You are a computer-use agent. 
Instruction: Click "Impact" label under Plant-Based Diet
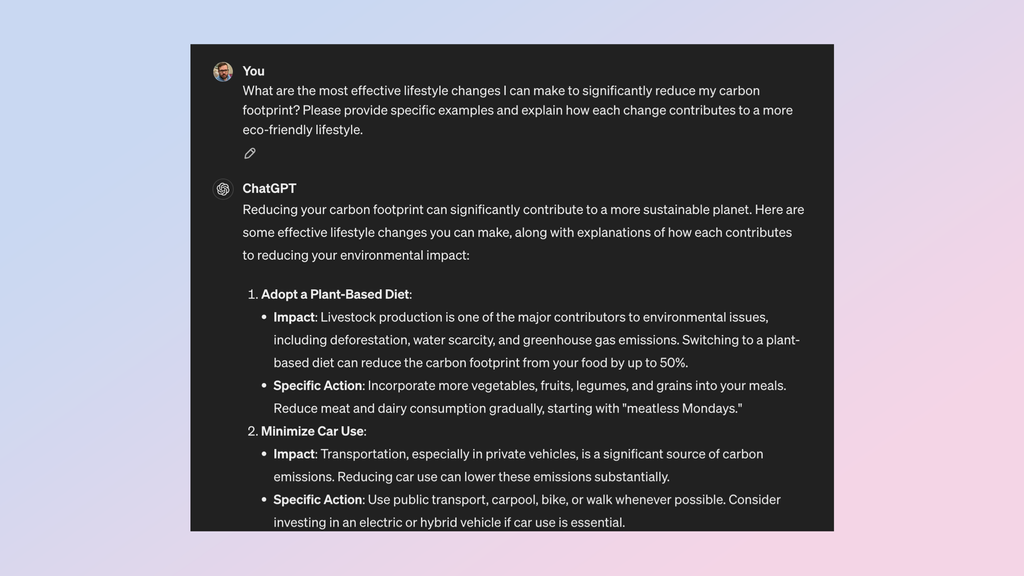pyautogui.click(x=294, y=317)
